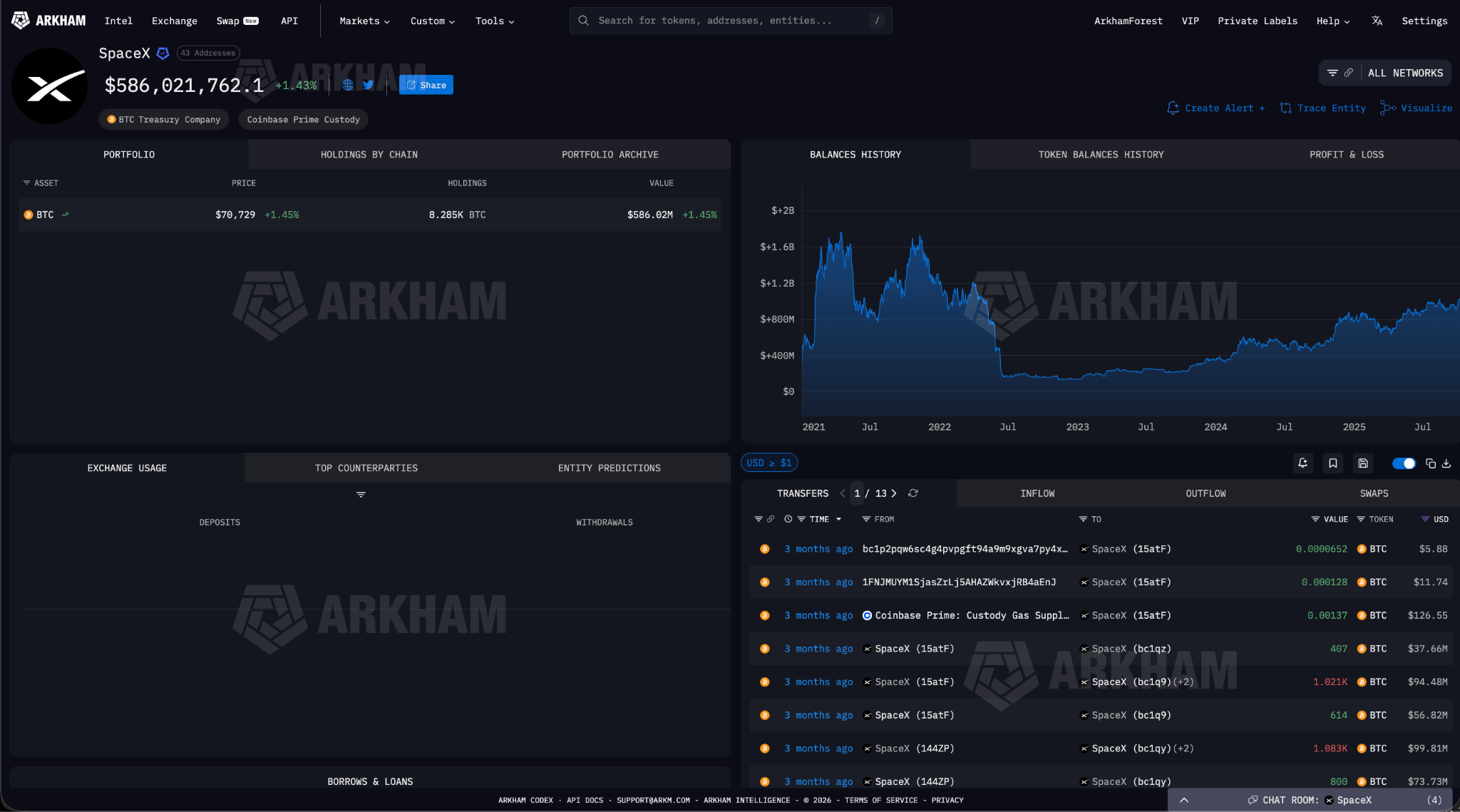Toggle the FROM column filter funnel
Image resolution: width=1460 pixels, height=812 pixels.
pyautogui.click(x=867, y=519)
